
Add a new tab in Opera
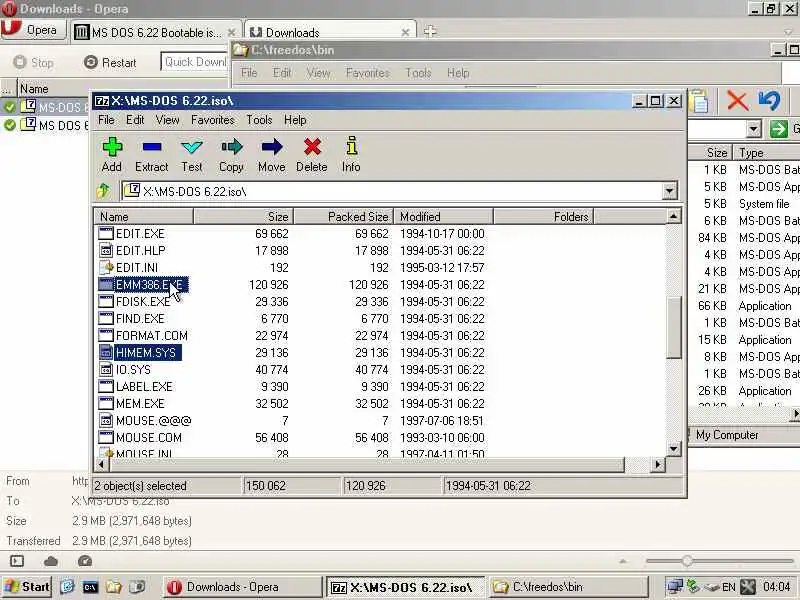(430, 32)
